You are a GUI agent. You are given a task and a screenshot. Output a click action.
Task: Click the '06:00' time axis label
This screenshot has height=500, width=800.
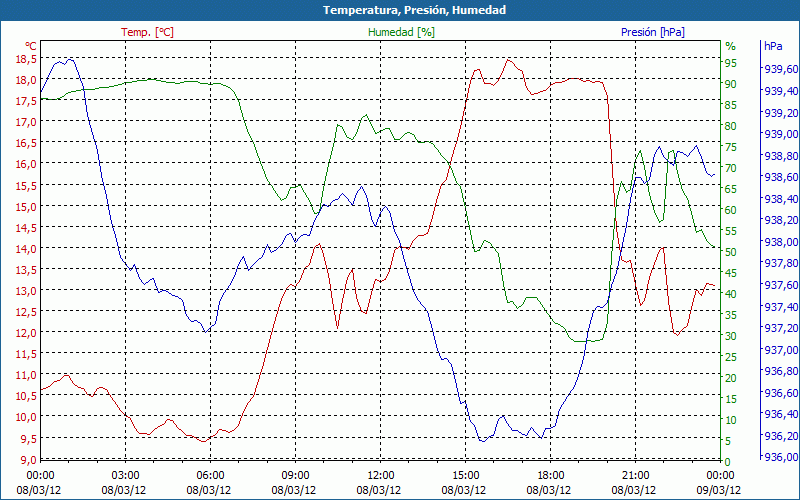point(210,476)
